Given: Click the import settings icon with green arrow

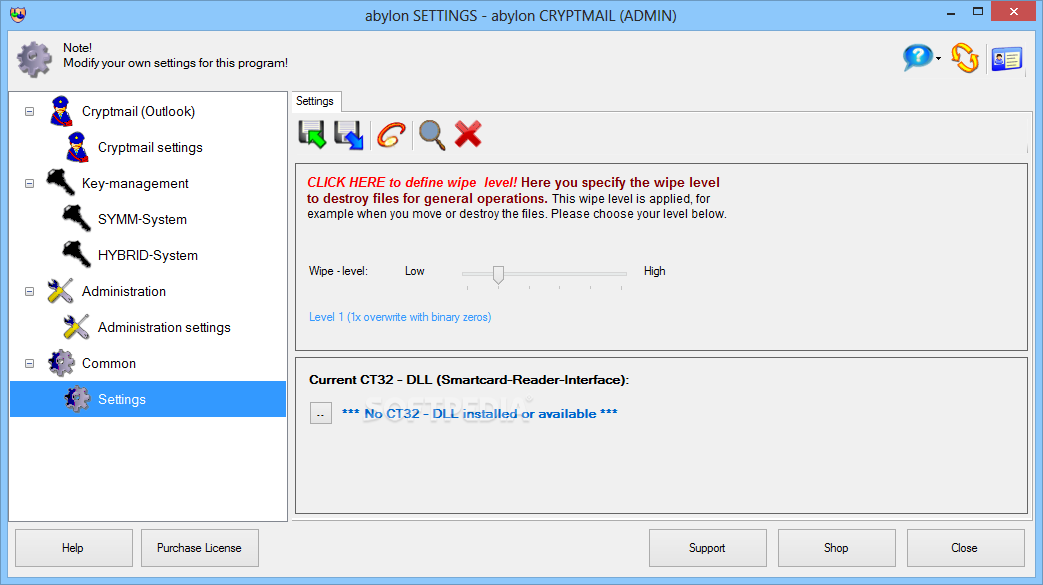Looking at the screenshot, I should click(312, 134).
